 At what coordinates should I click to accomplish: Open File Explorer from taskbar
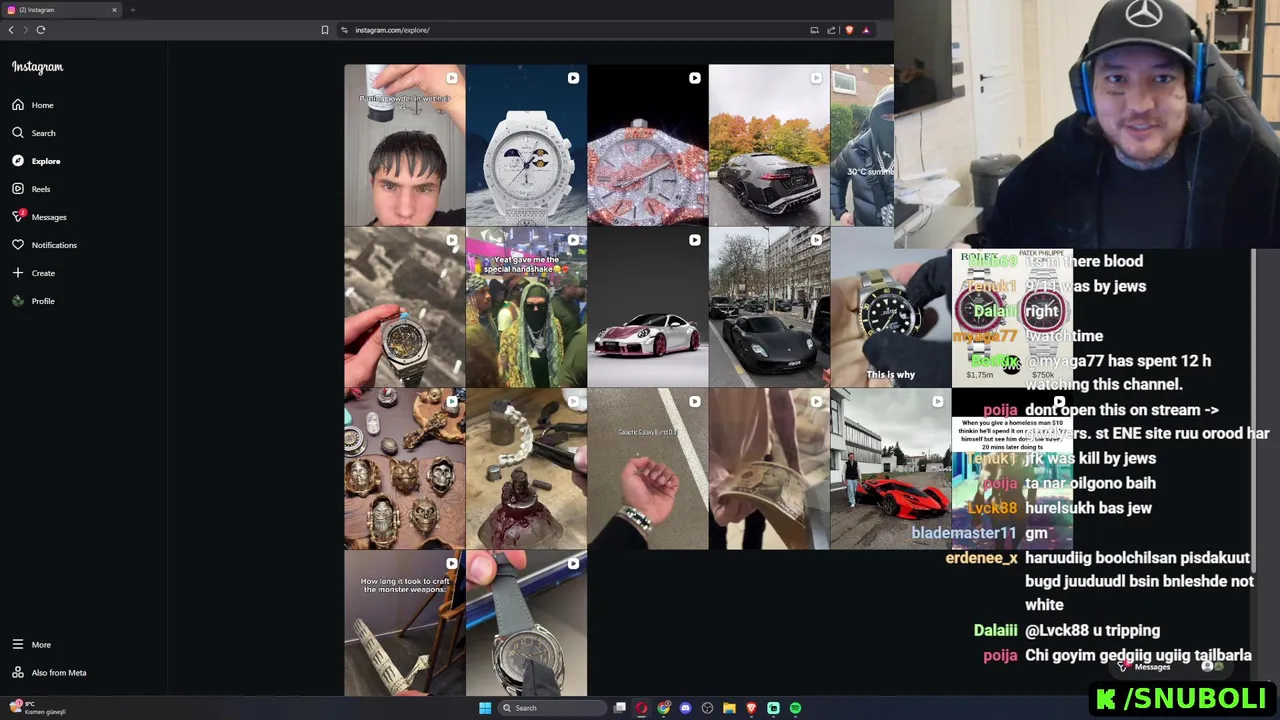coord(729,708)
